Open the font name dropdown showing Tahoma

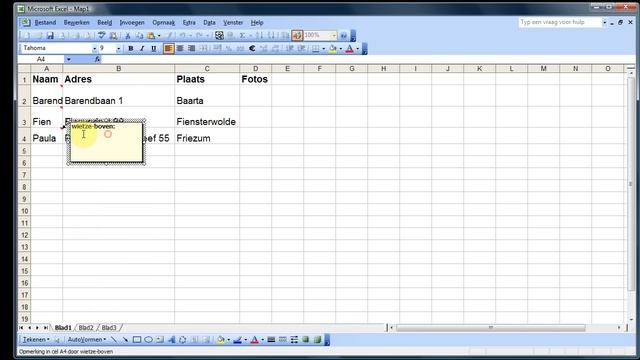[94, 49]
